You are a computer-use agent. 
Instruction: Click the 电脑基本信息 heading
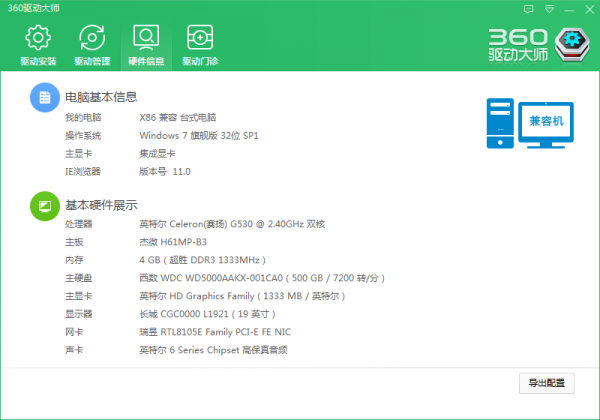tap(101, 97)
